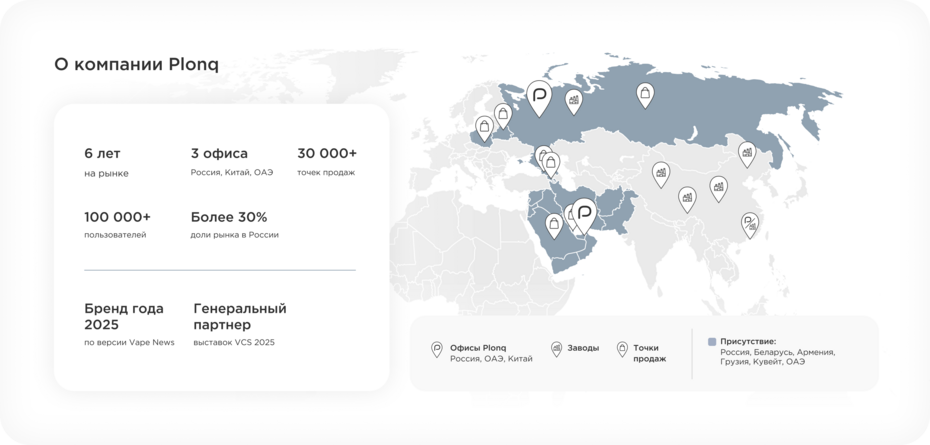Click the по версии Vape News caption

click(x=129, y=342)
